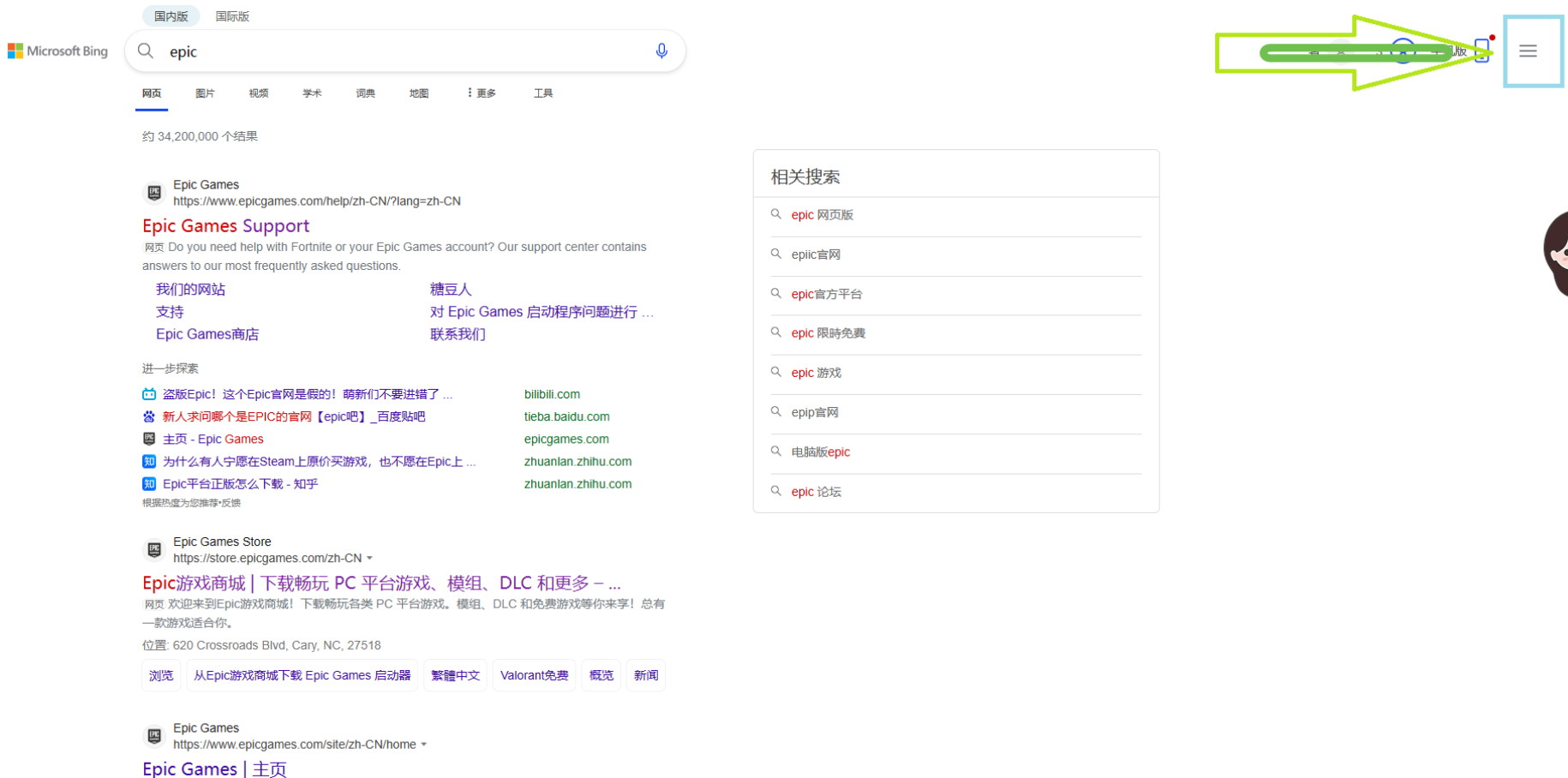Open related search epic 限時免費
The height and width of the screenshot is (778, 1568).
pos(829,332)
